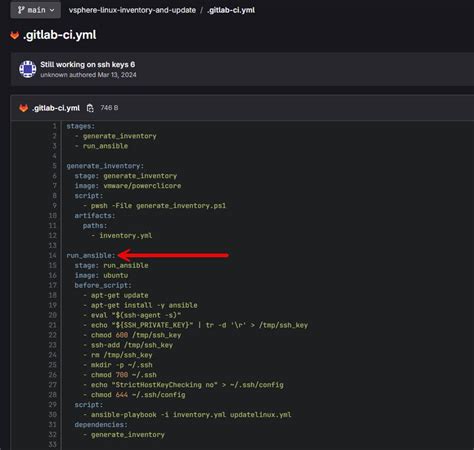Click the 'unknown authored Mar 13, 2024' text

click(88, 75)
